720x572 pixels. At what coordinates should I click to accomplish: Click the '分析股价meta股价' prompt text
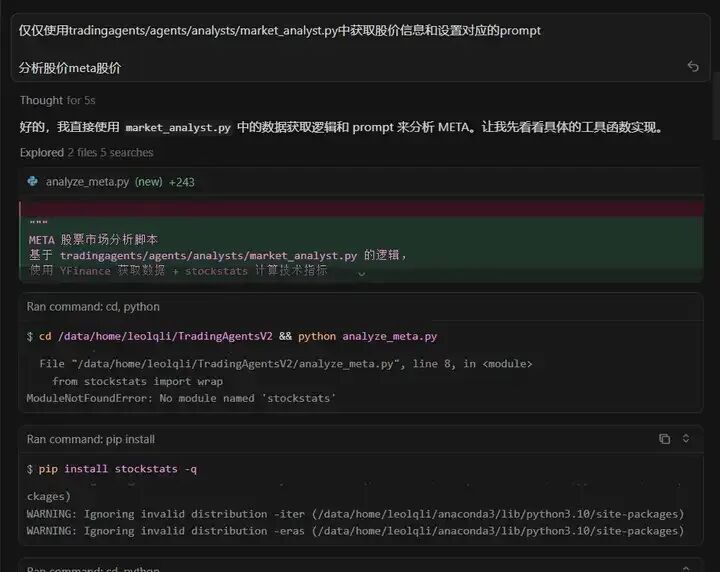(x=70, y=68)
